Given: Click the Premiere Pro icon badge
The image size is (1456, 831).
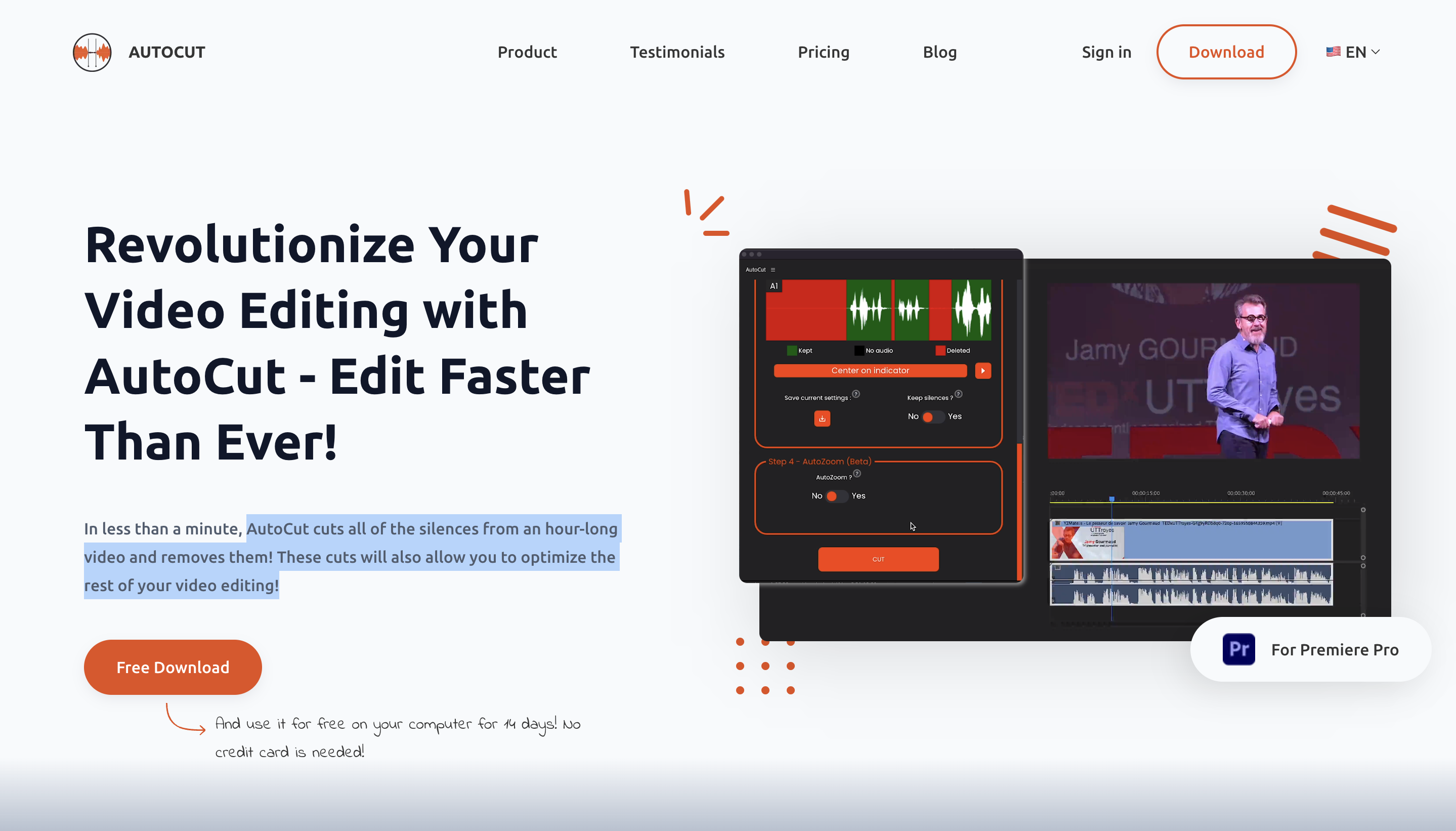Looking at the screenshot, I should coord(1238,649).
